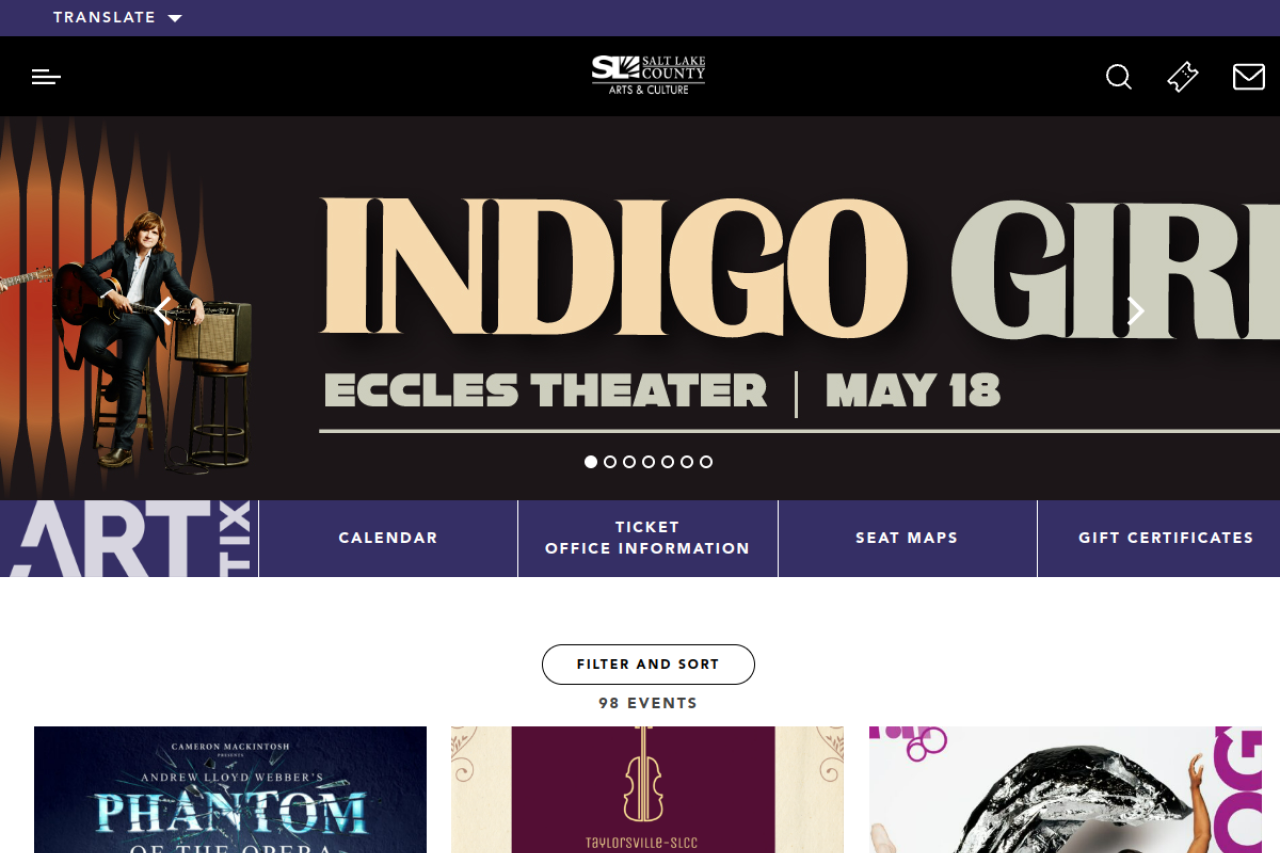The width and height of the screenshot is (1280, 853).
Task: Open Ticket Office Information tab
Action: pos(648,538)
